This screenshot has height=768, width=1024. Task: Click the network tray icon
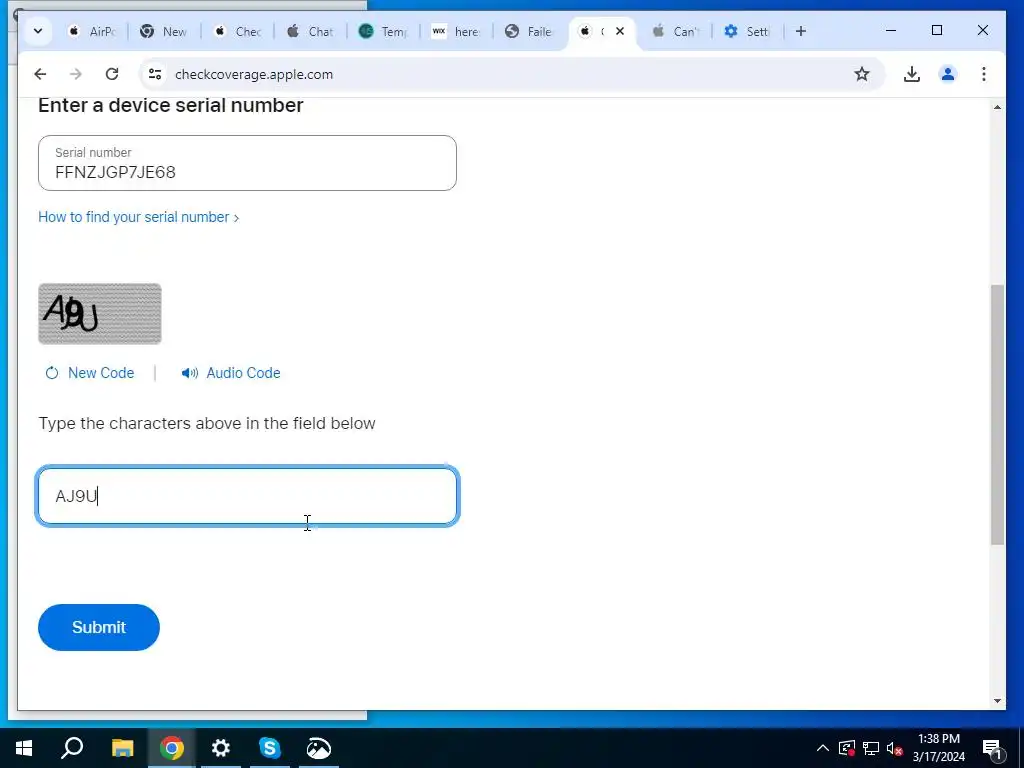(871, 748)
